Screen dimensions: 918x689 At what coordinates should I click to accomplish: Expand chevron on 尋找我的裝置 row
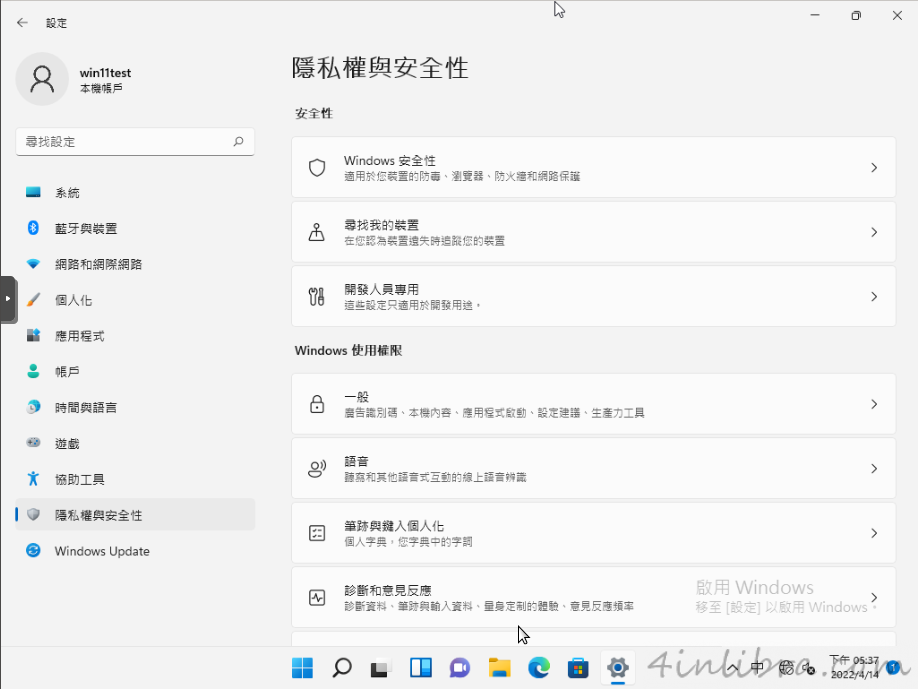click(x=874, y=232)
